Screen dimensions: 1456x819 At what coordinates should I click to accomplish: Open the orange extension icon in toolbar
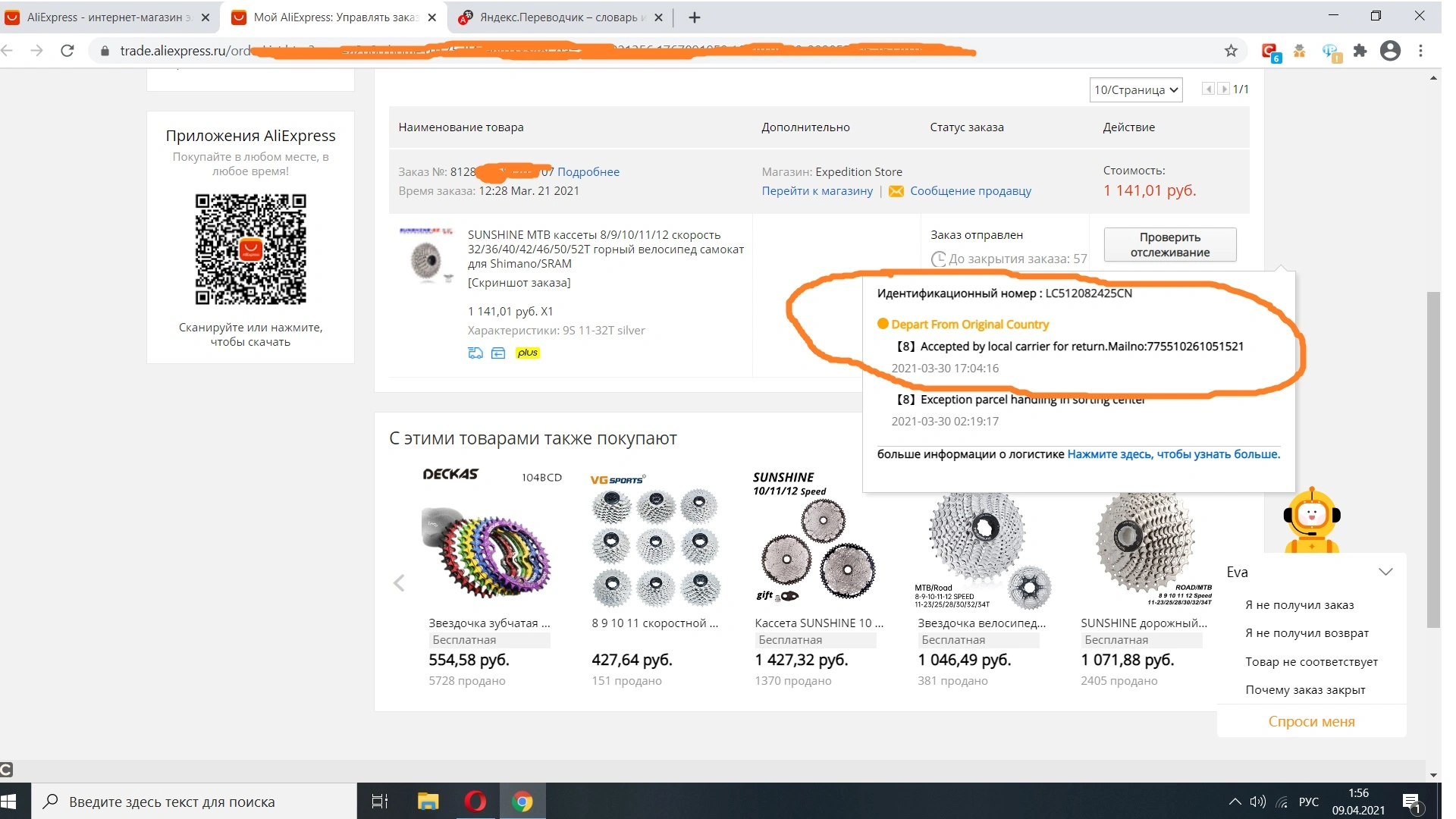[x=1300, y=51]
